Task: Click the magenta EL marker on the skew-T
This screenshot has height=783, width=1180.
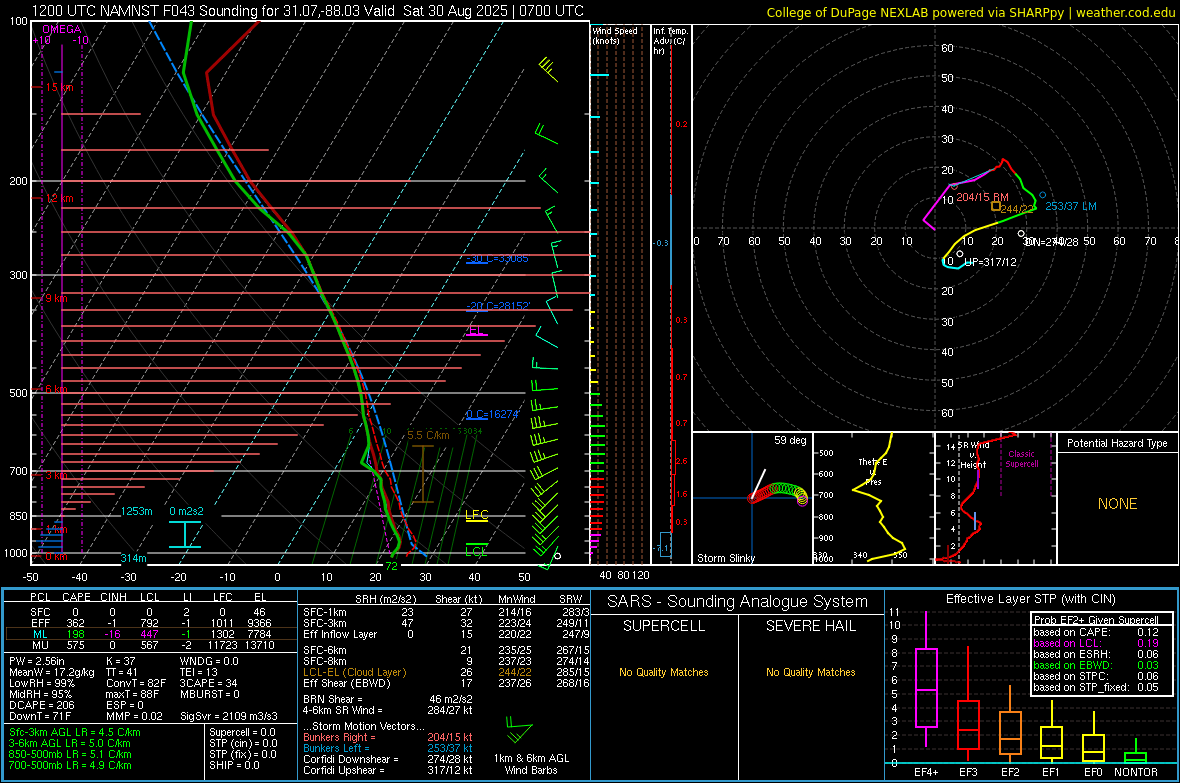Action: click(x=476, y=331)
